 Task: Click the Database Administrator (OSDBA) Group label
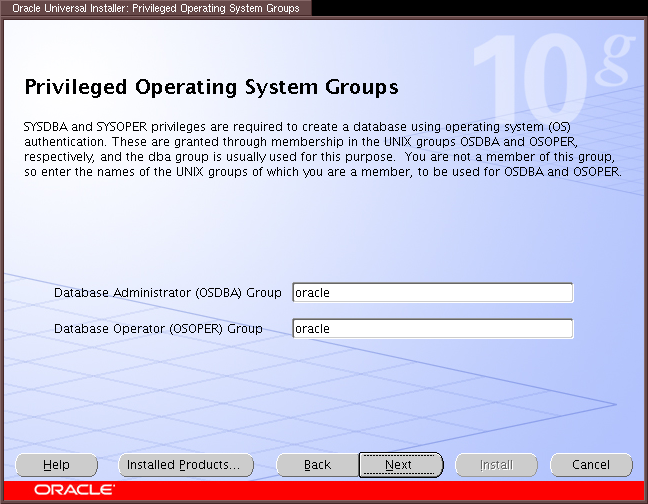(167, 293)
